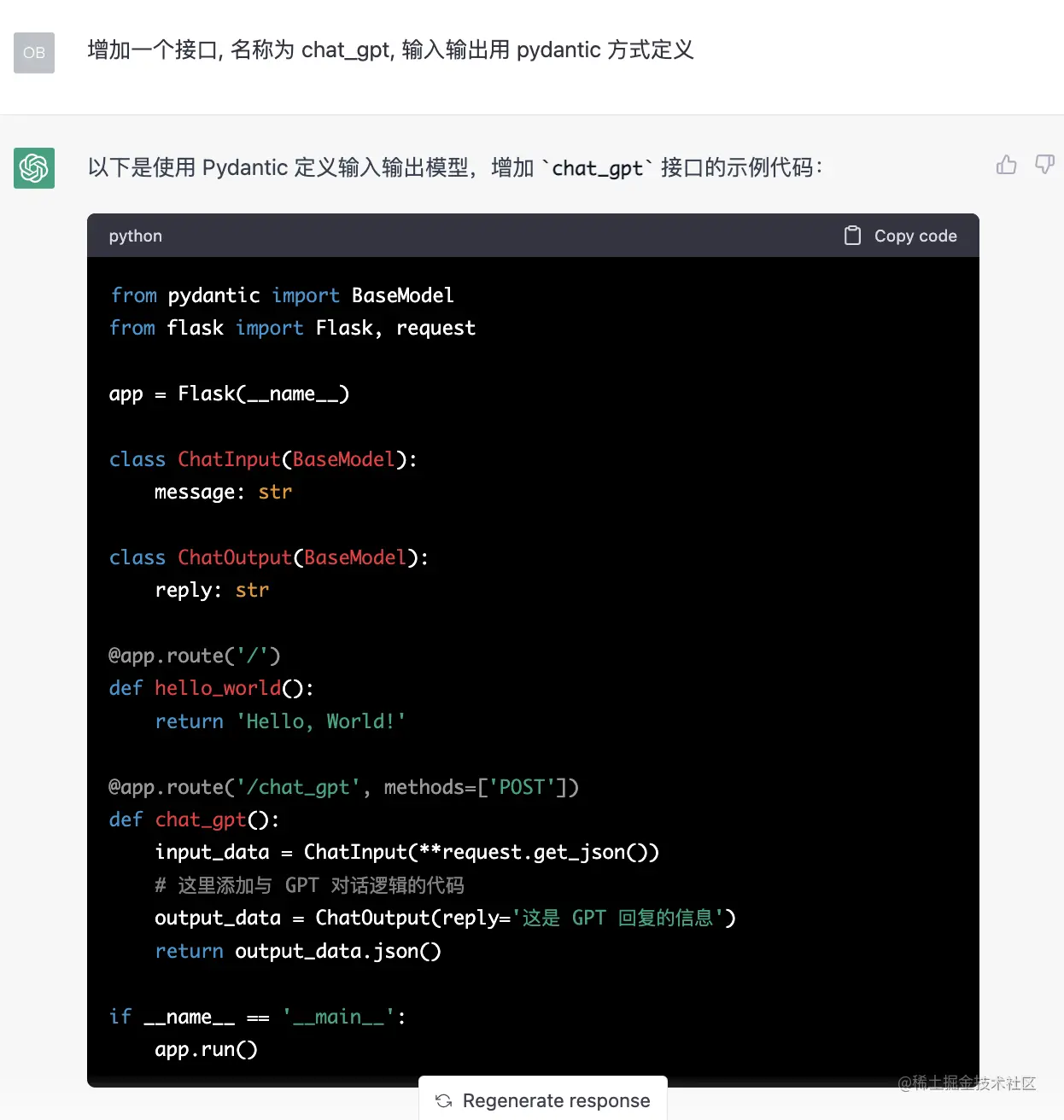1064x1120 pixels.
Task: Click the line 'from pydantic import BaseModel'
Action: (283, 296)
